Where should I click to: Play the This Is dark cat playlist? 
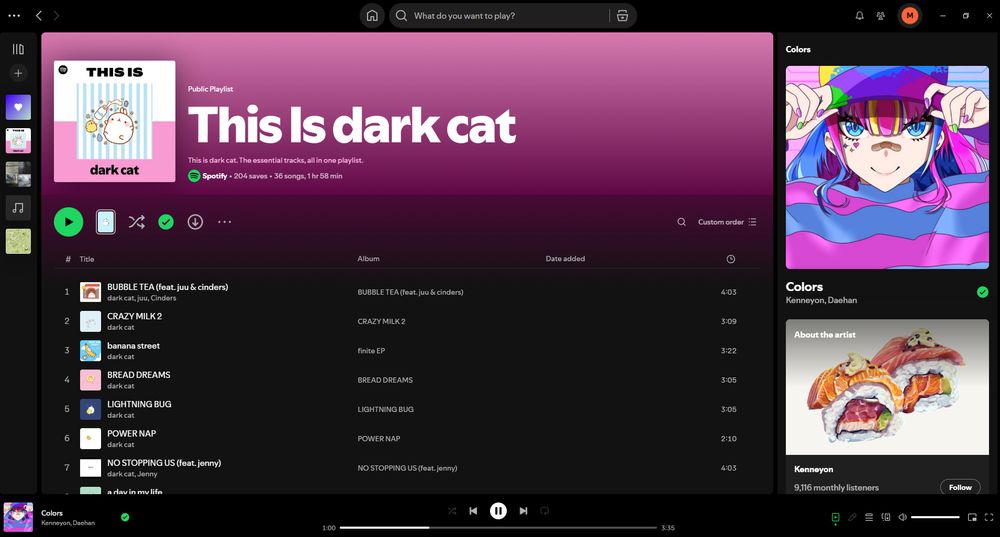coord(68,222)
